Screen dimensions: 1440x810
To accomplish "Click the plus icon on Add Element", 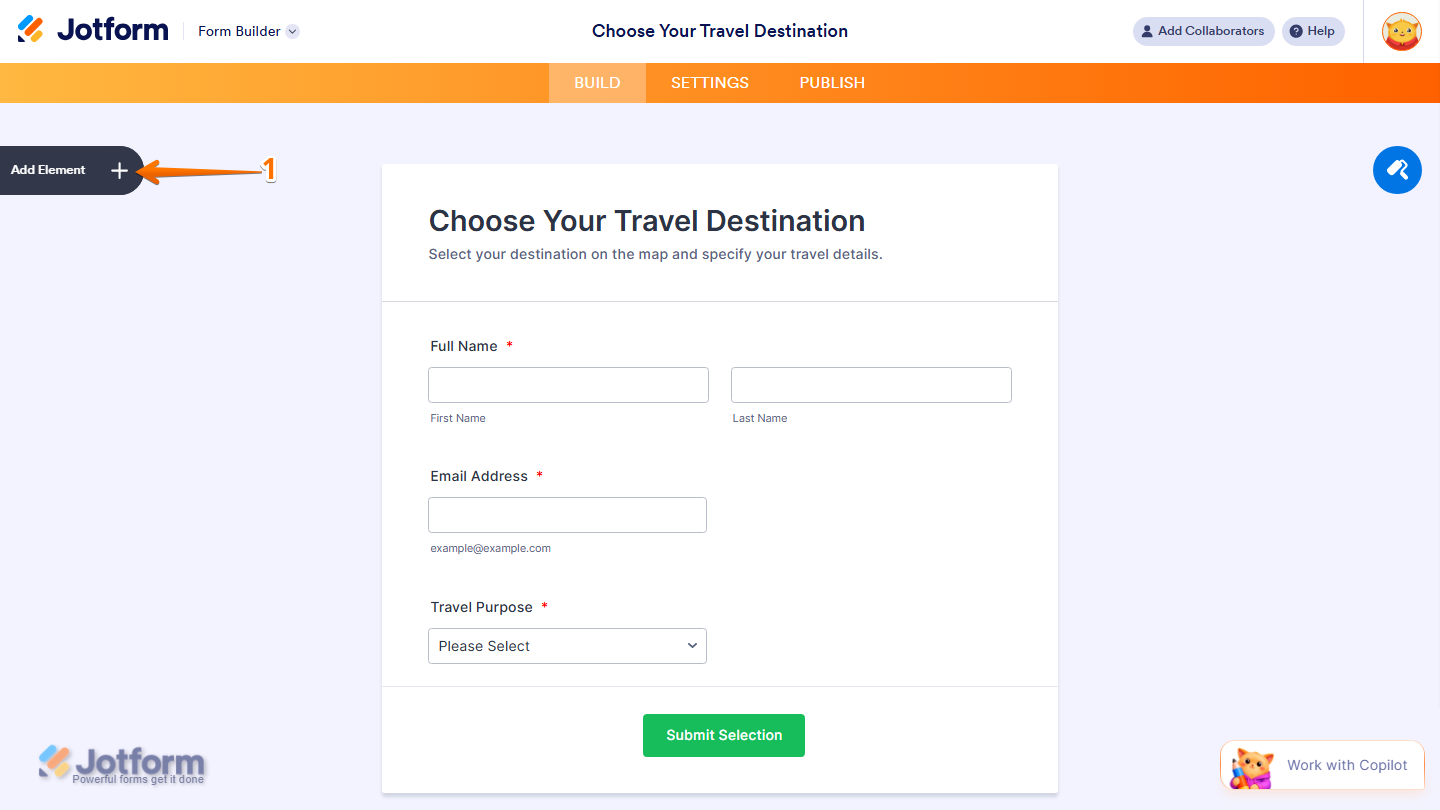I will (x=119, y=170).
